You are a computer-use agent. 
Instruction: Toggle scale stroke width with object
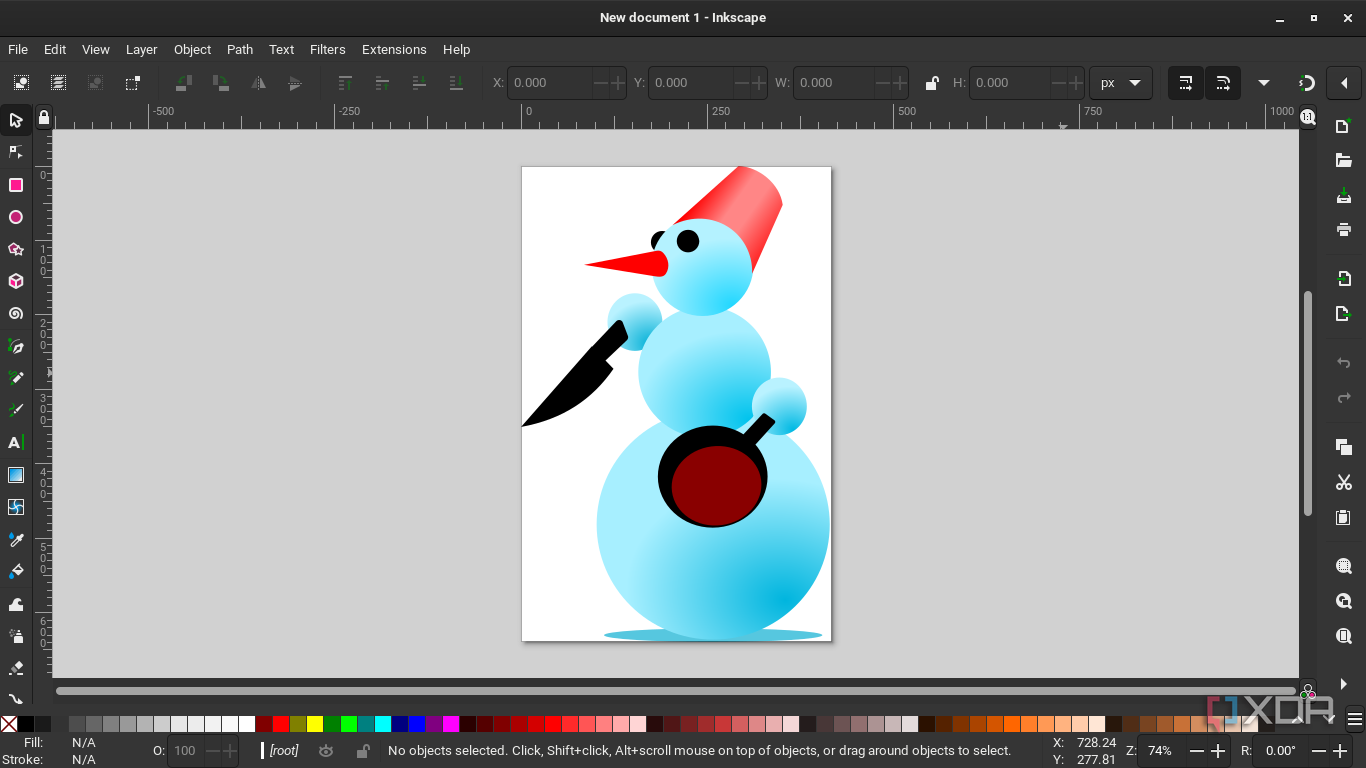1186,83
